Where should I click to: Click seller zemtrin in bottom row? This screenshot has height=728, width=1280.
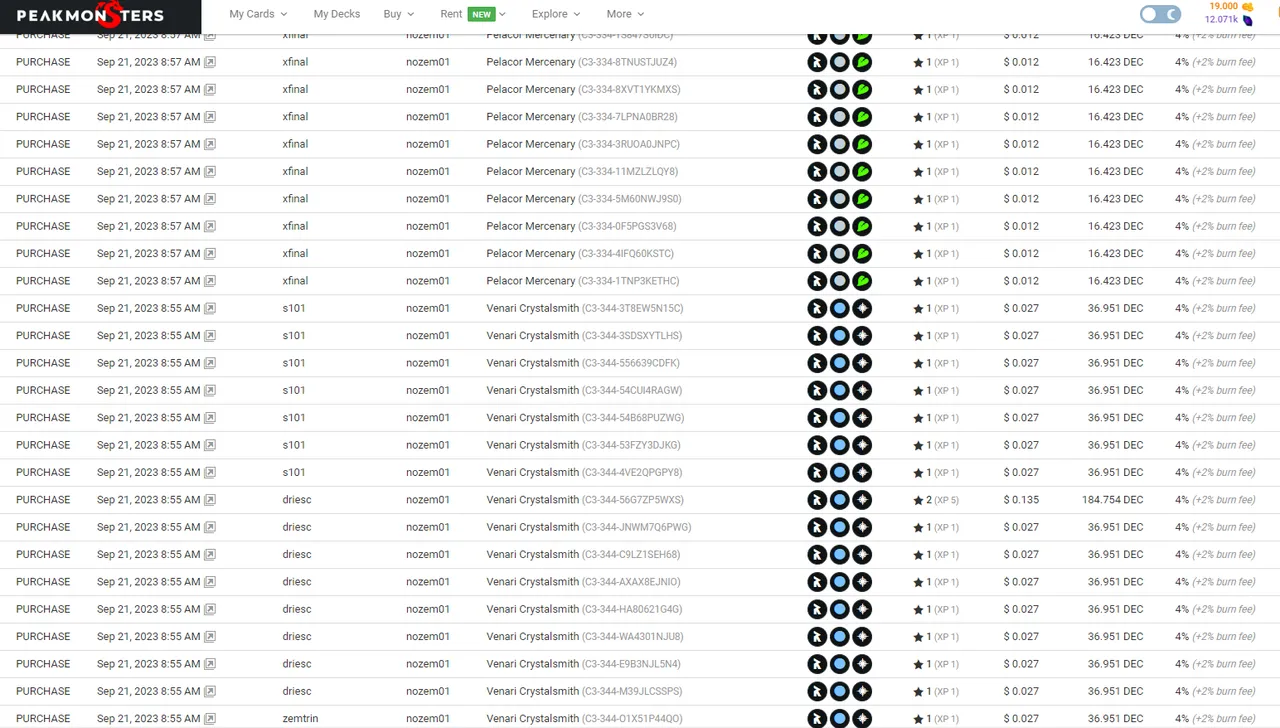pos(300,719)
